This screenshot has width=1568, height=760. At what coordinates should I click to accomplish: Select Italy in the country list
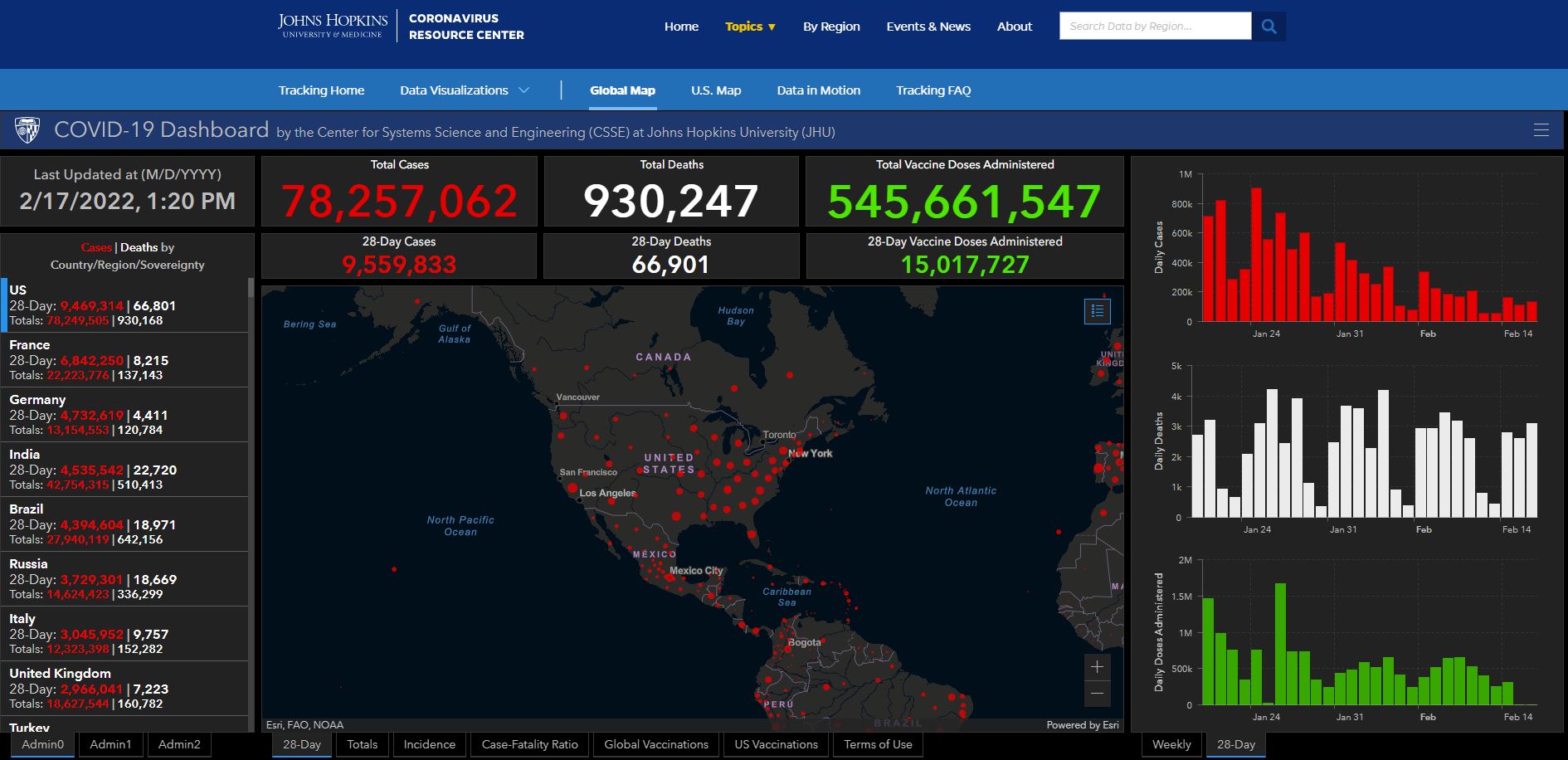tap(124, 634)
